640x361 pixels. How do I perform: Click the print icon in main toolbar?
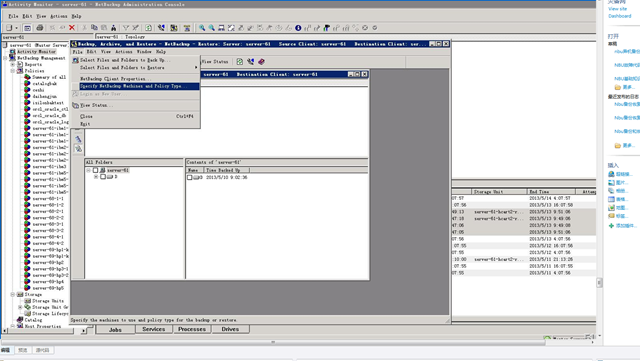click(40, 28)
